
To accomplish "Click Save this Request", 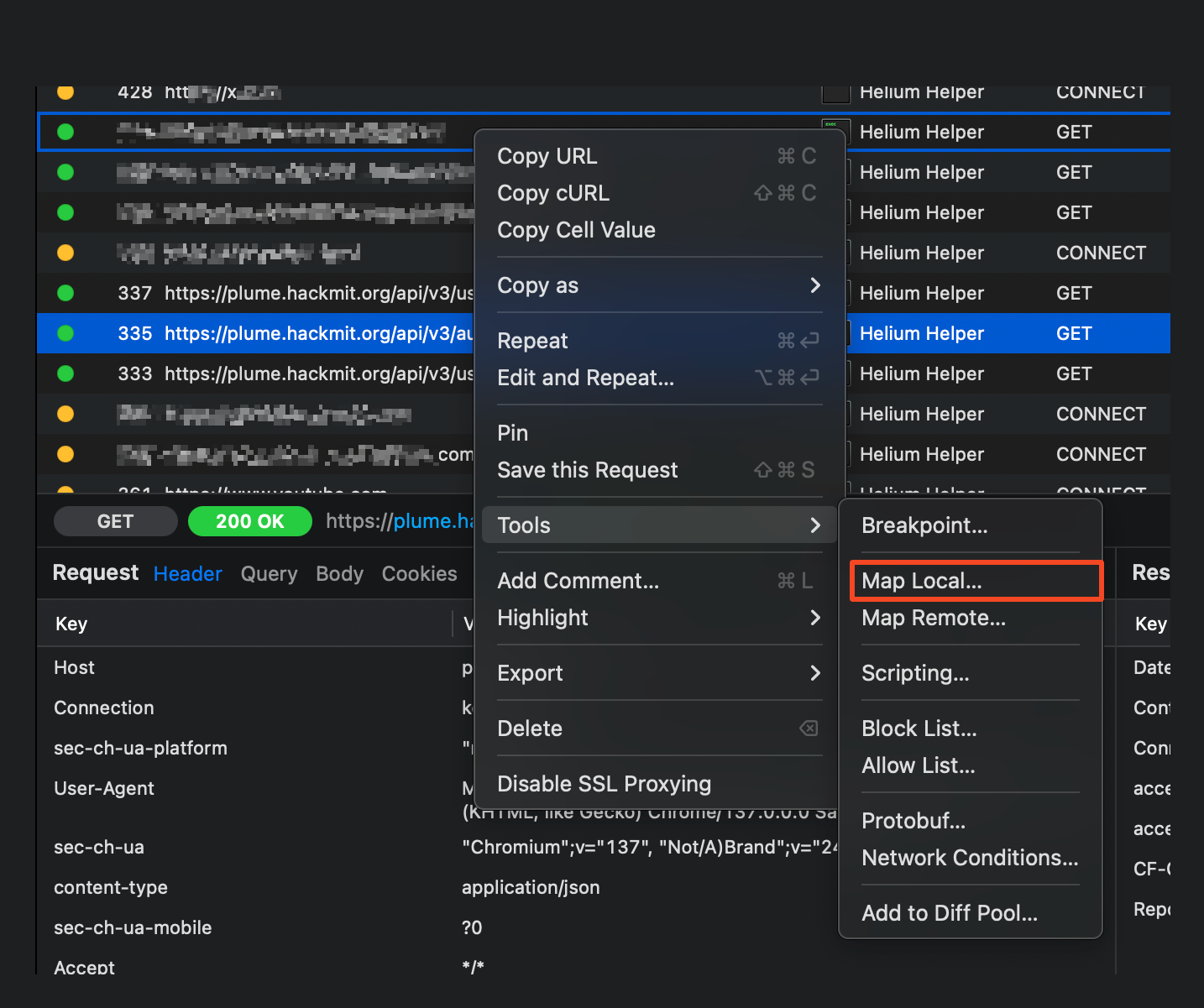I will [x=587, y=470].
